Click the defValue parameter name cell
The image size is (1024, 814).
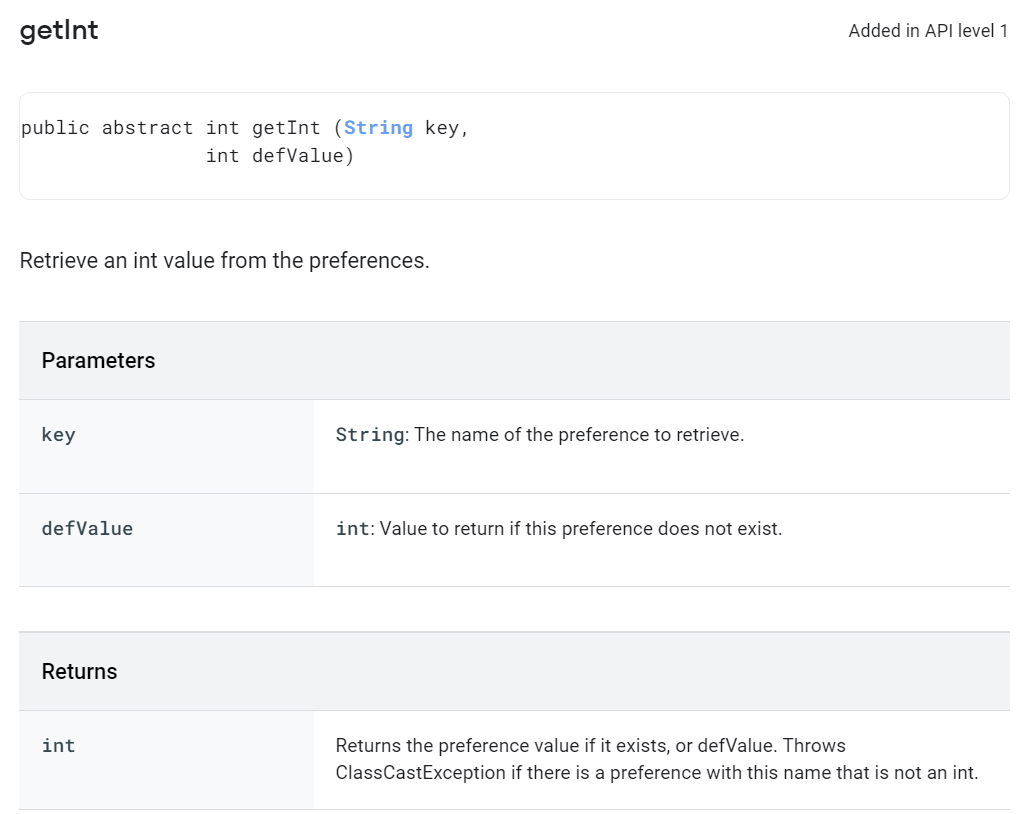pyautogui.click(x=87, y=529)
